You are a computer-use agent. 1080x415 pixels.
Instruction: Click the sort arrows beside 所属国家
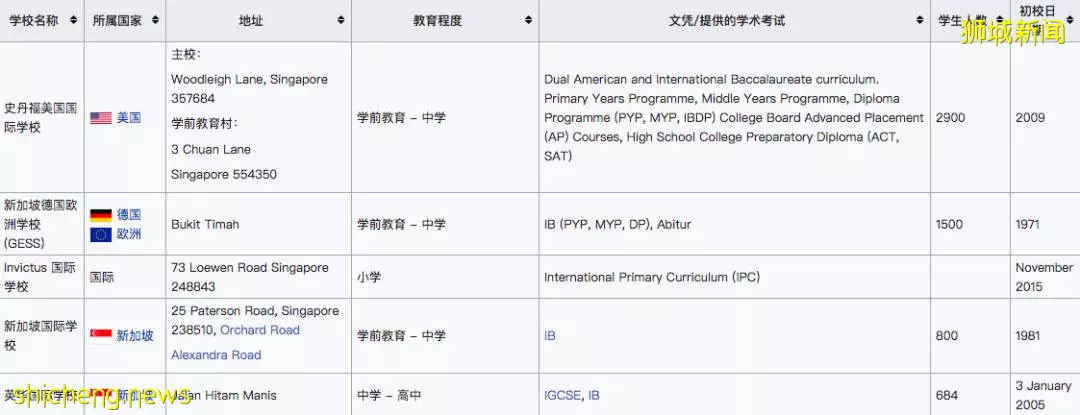(x=156, y=21)
